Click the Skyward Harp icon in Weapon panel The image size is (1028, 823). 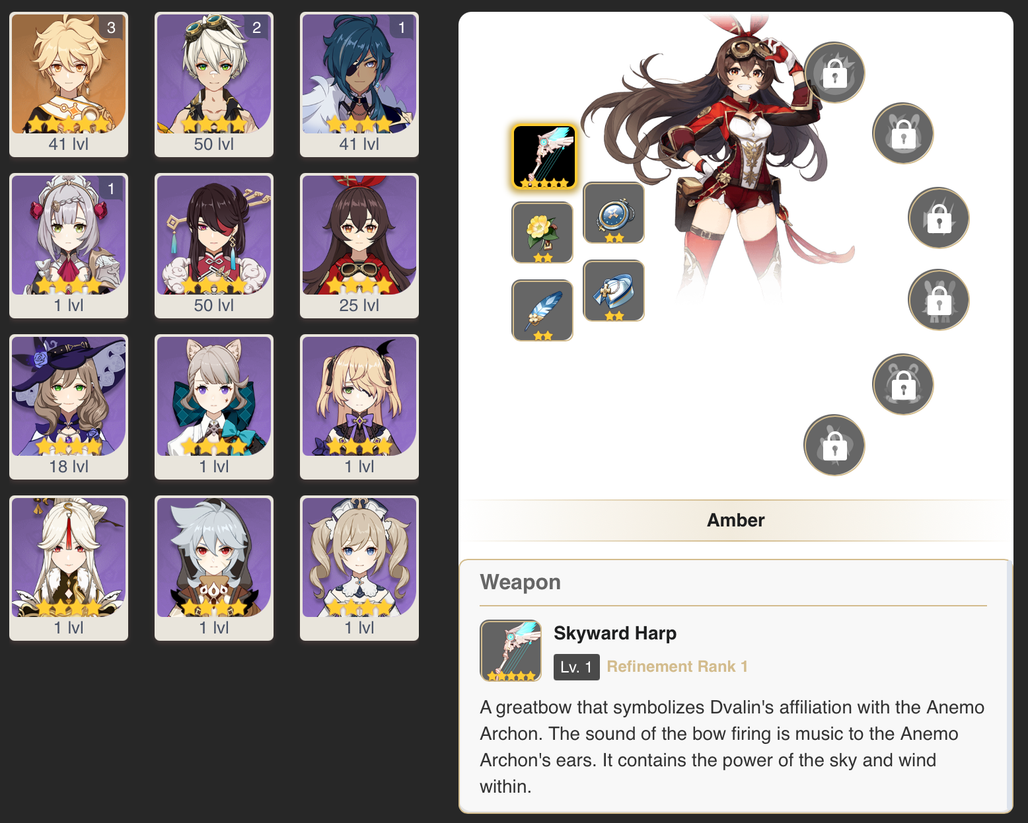(511, 651)
